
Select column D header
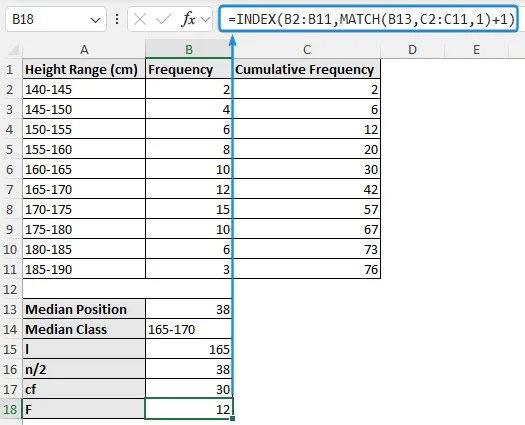pos(412,50)
